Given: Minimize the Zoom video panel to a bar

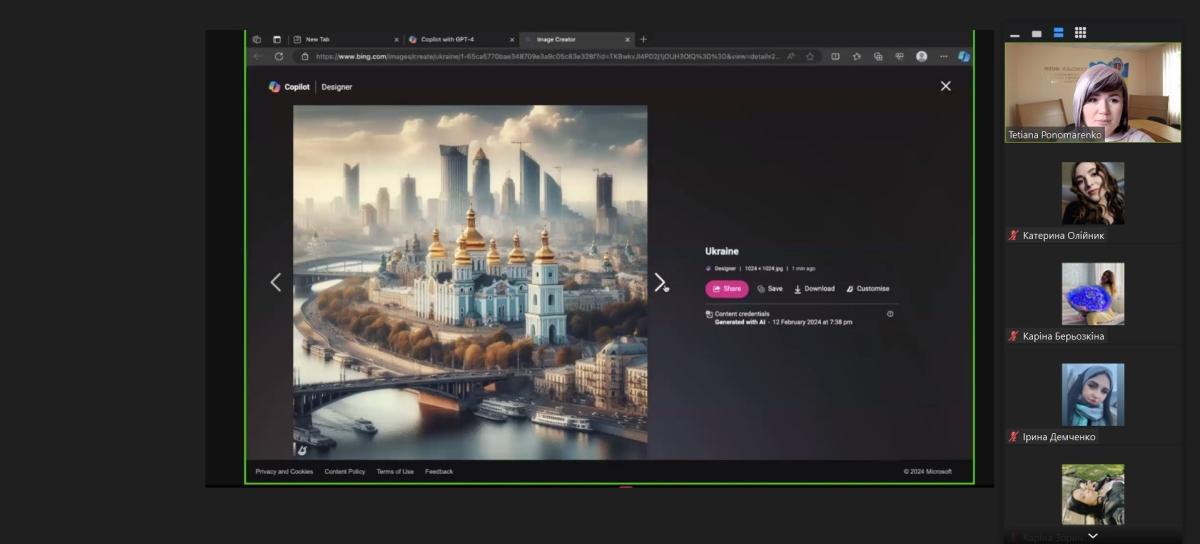Looking at the screenshot, I should pyautogui.click(x=1015, y=34).
